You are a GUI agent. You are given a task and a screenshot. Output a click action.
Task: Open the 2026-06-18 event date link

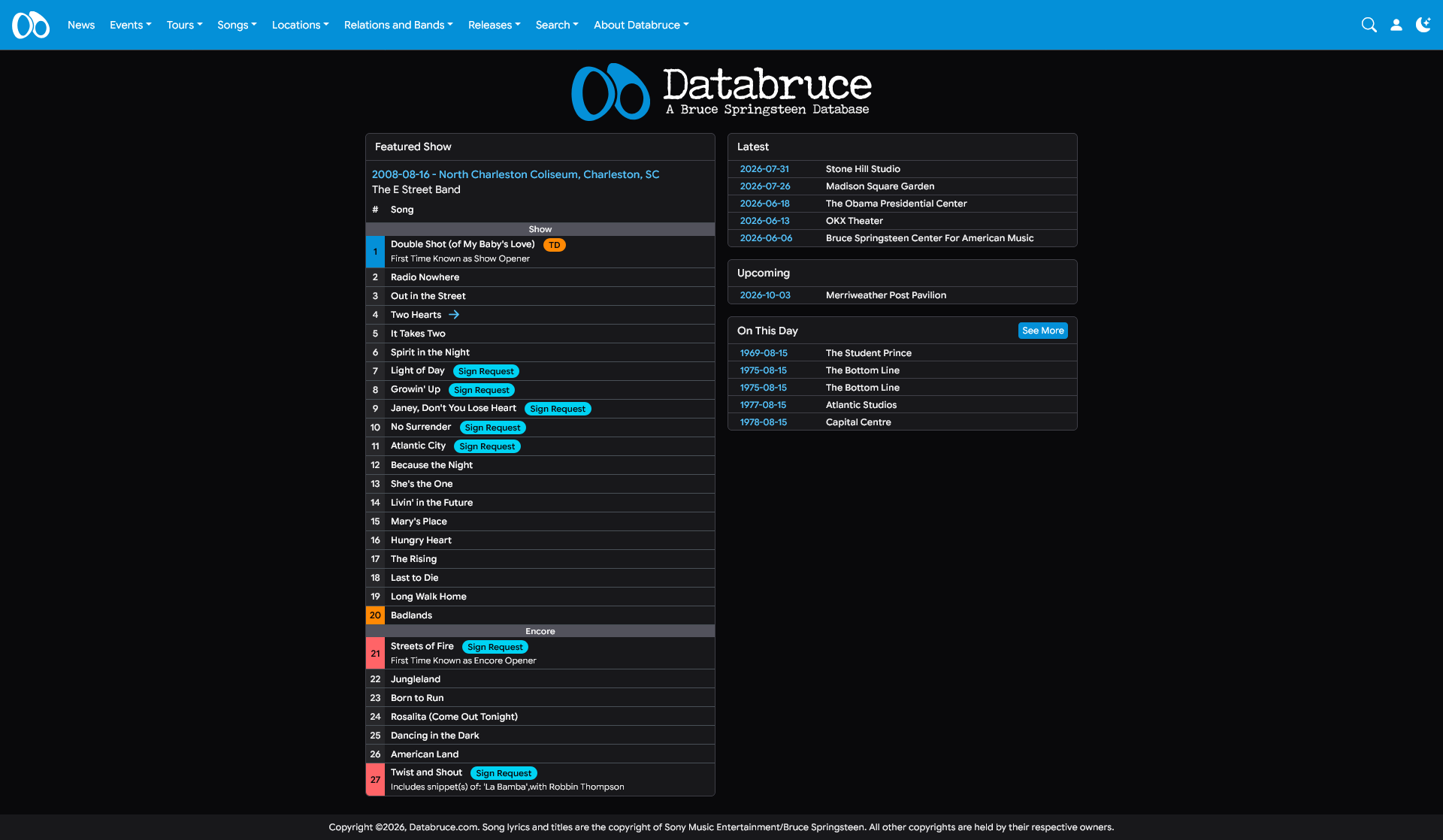click(765, 204)
